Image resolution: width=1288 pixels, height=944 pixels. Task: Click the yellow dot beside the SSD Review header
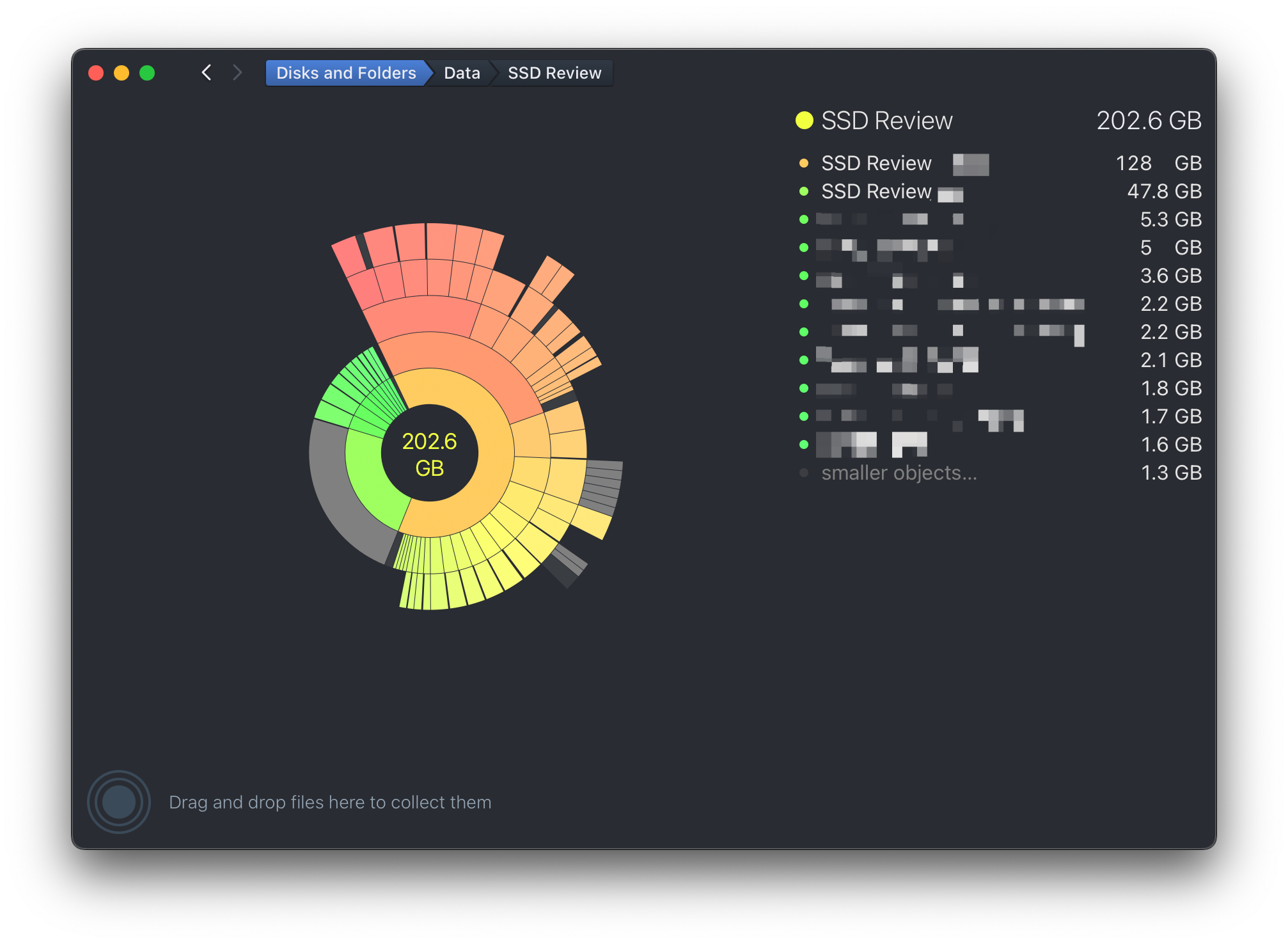(804, 120)
